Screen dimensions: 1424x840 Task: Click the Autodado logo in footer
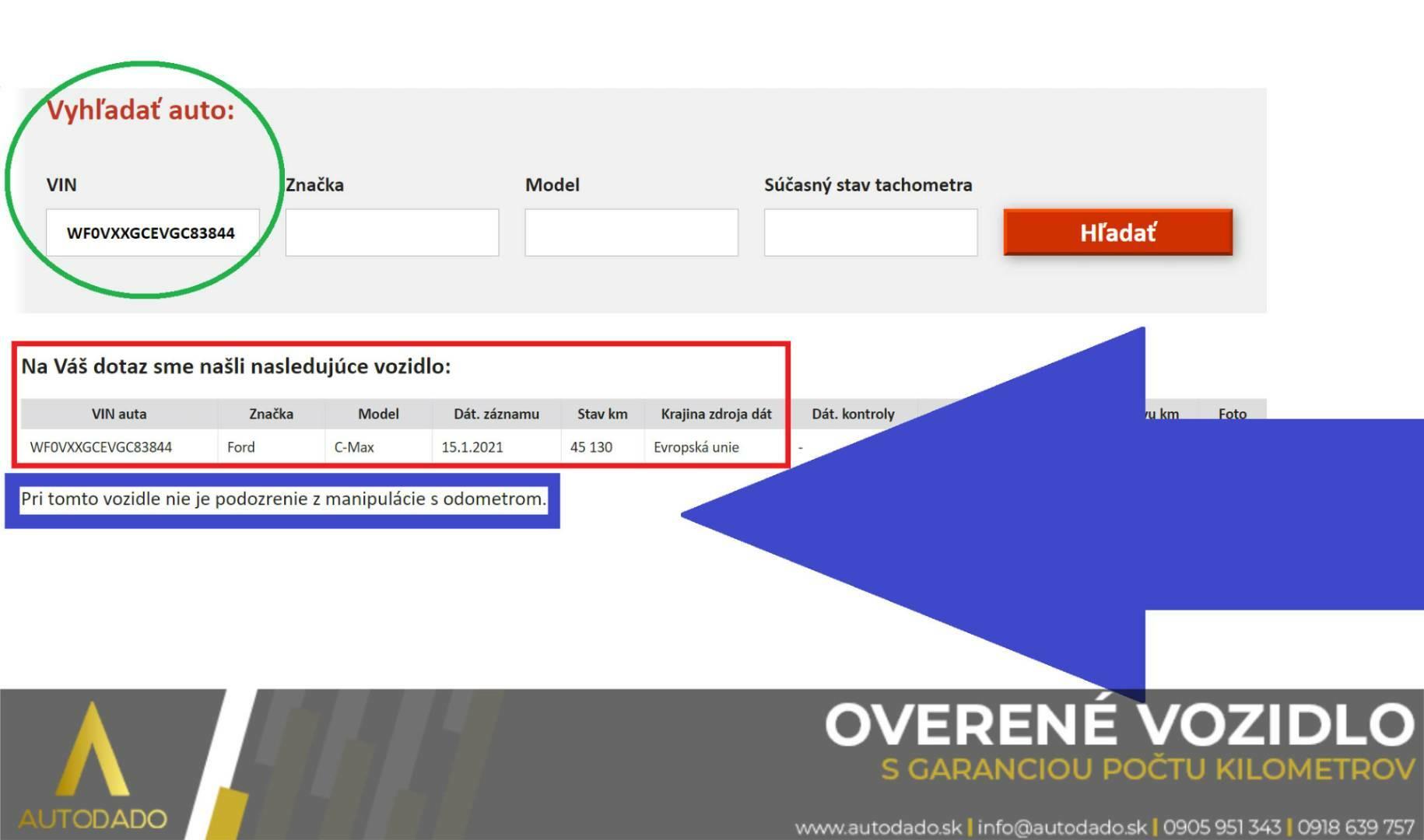coord(93,766)
